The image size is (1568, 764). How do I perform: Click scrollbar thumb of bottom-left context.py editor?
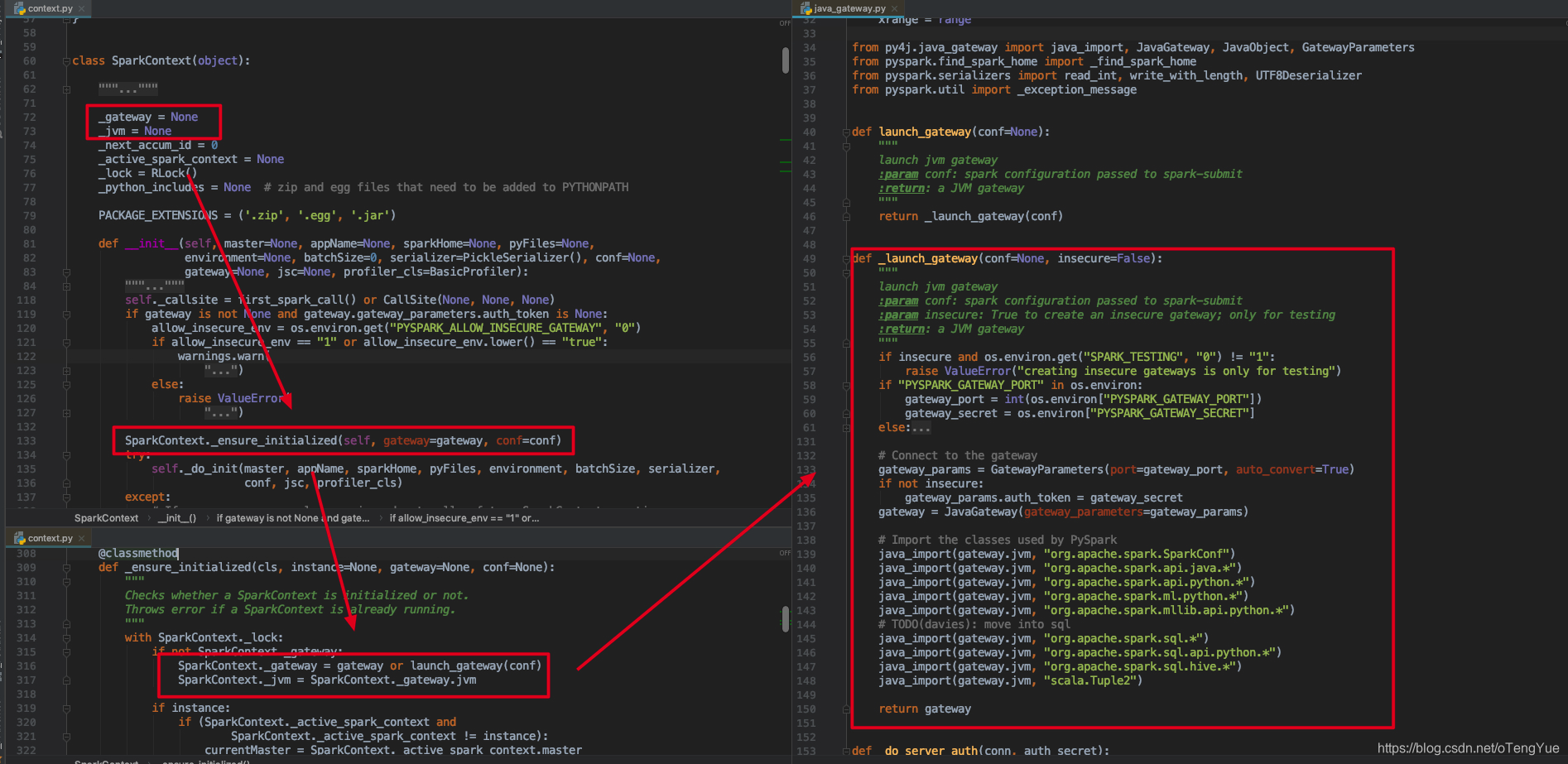pyautogui.click(x=786, y=618)
